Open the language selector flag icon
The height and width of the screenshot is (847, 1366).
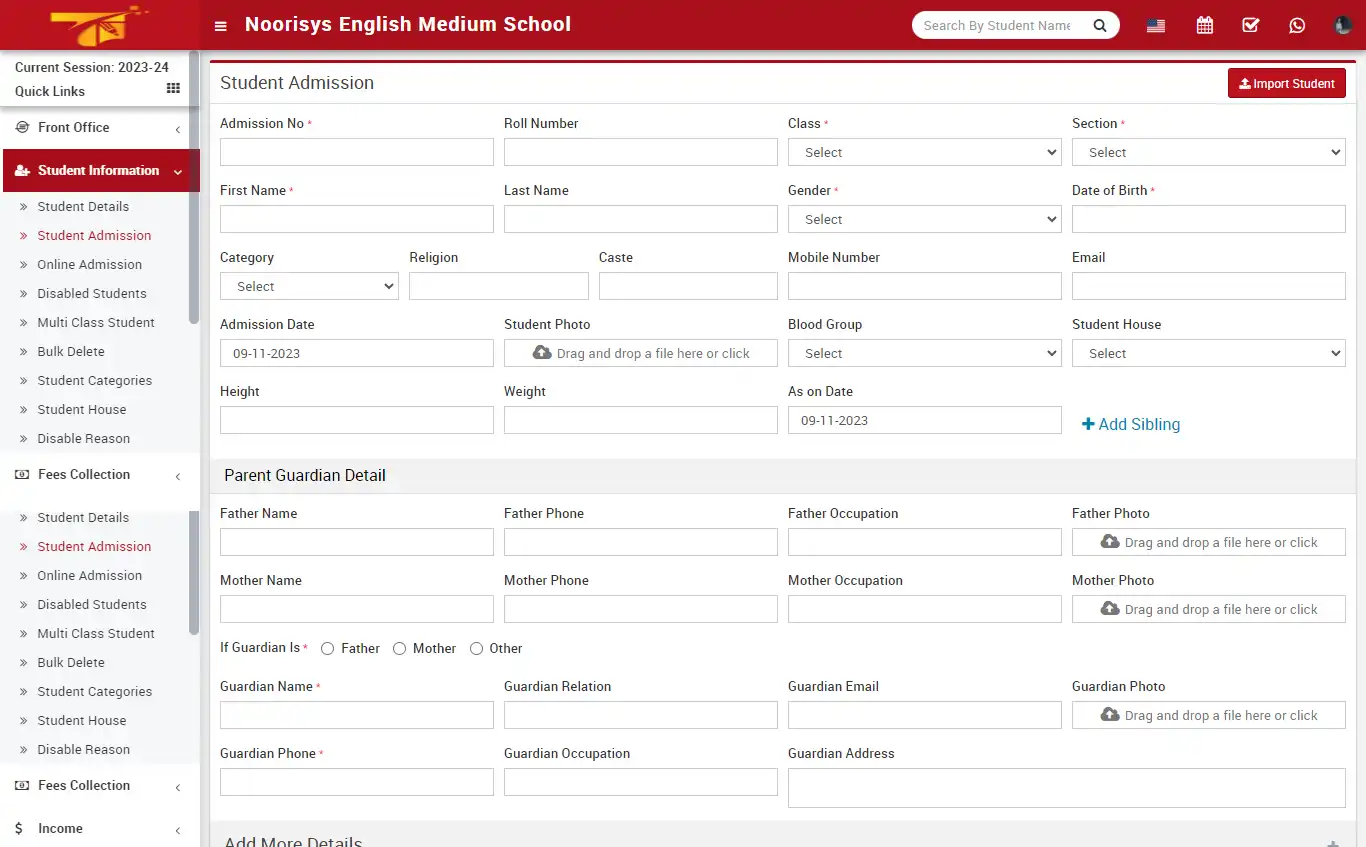pos(1155,25)
